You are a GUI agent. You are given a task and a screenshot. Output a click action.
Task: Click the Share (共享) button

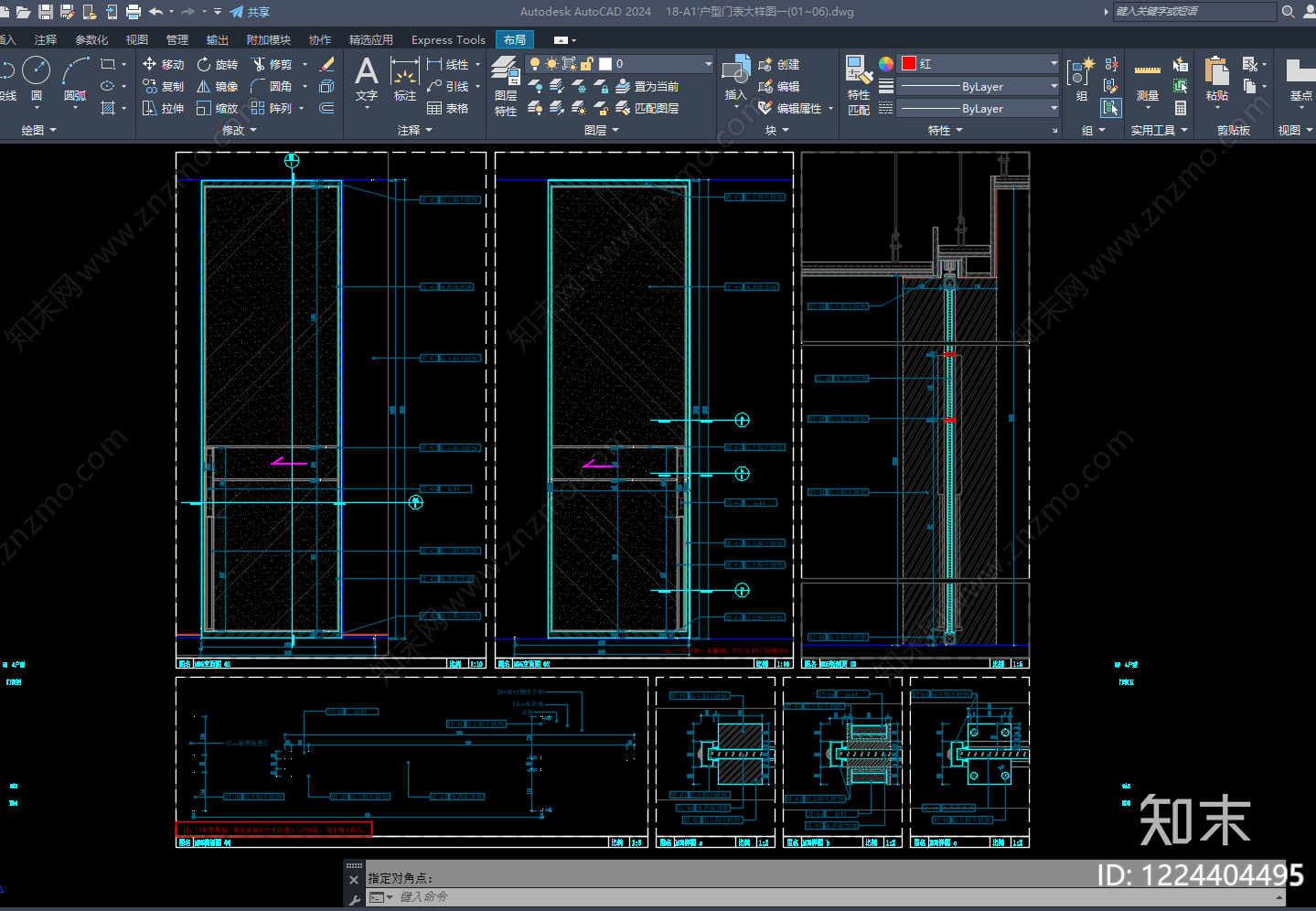point(250,12)
